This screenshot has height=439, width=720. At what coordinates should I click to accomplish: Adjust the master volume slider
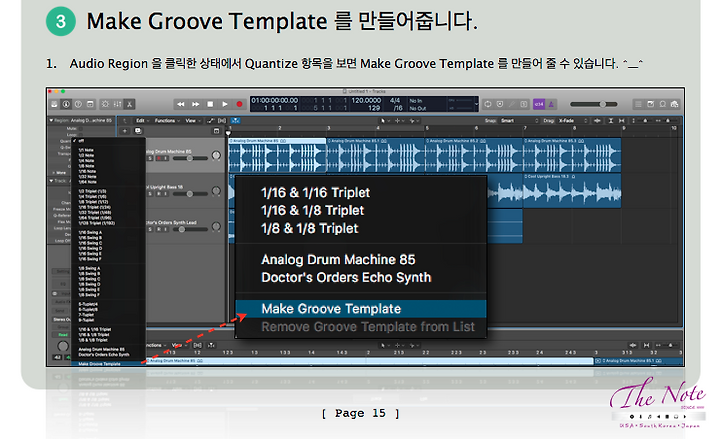click(594, 104)
